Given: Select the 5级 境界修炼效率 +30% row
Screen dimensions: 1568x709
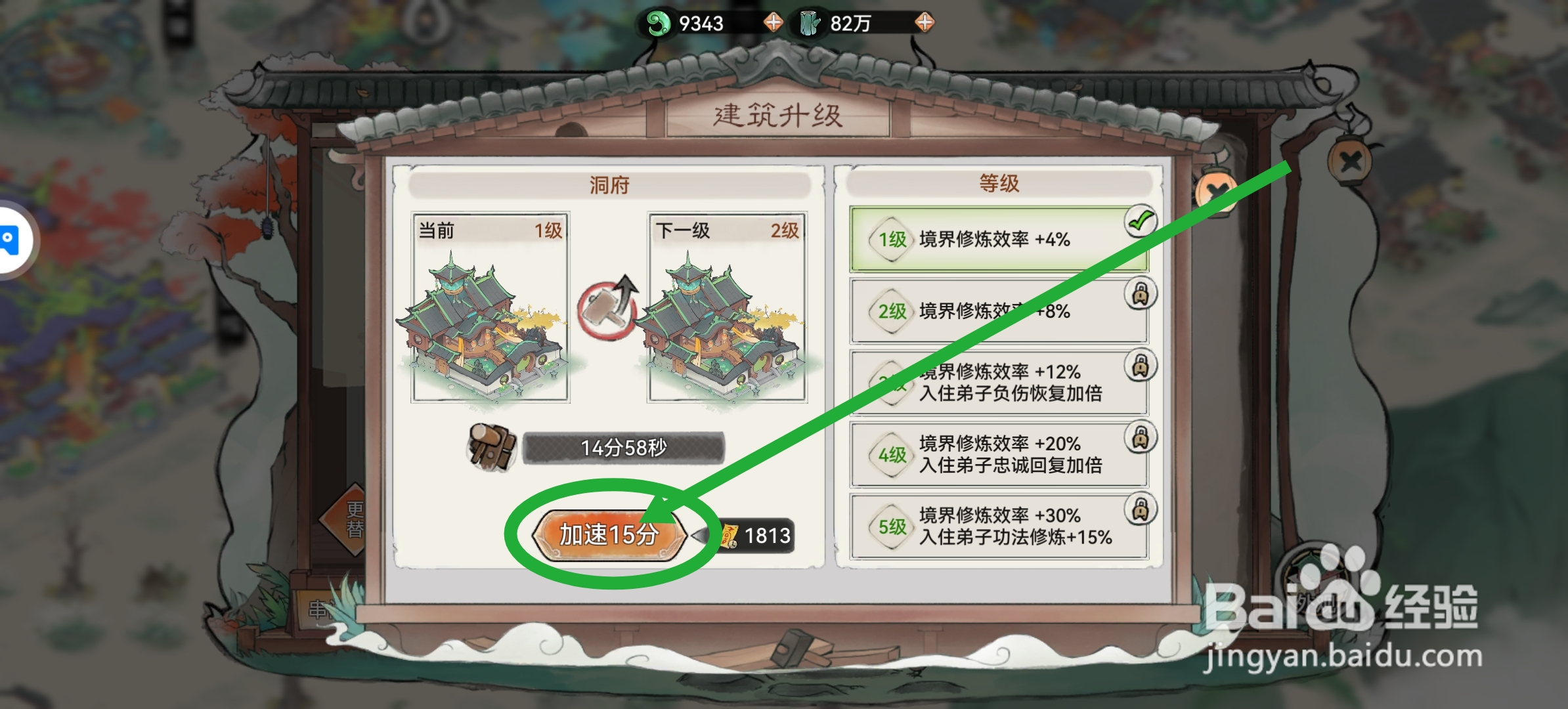Looking at the screenshot, I should pyautogui.click(x=999, y=527).
